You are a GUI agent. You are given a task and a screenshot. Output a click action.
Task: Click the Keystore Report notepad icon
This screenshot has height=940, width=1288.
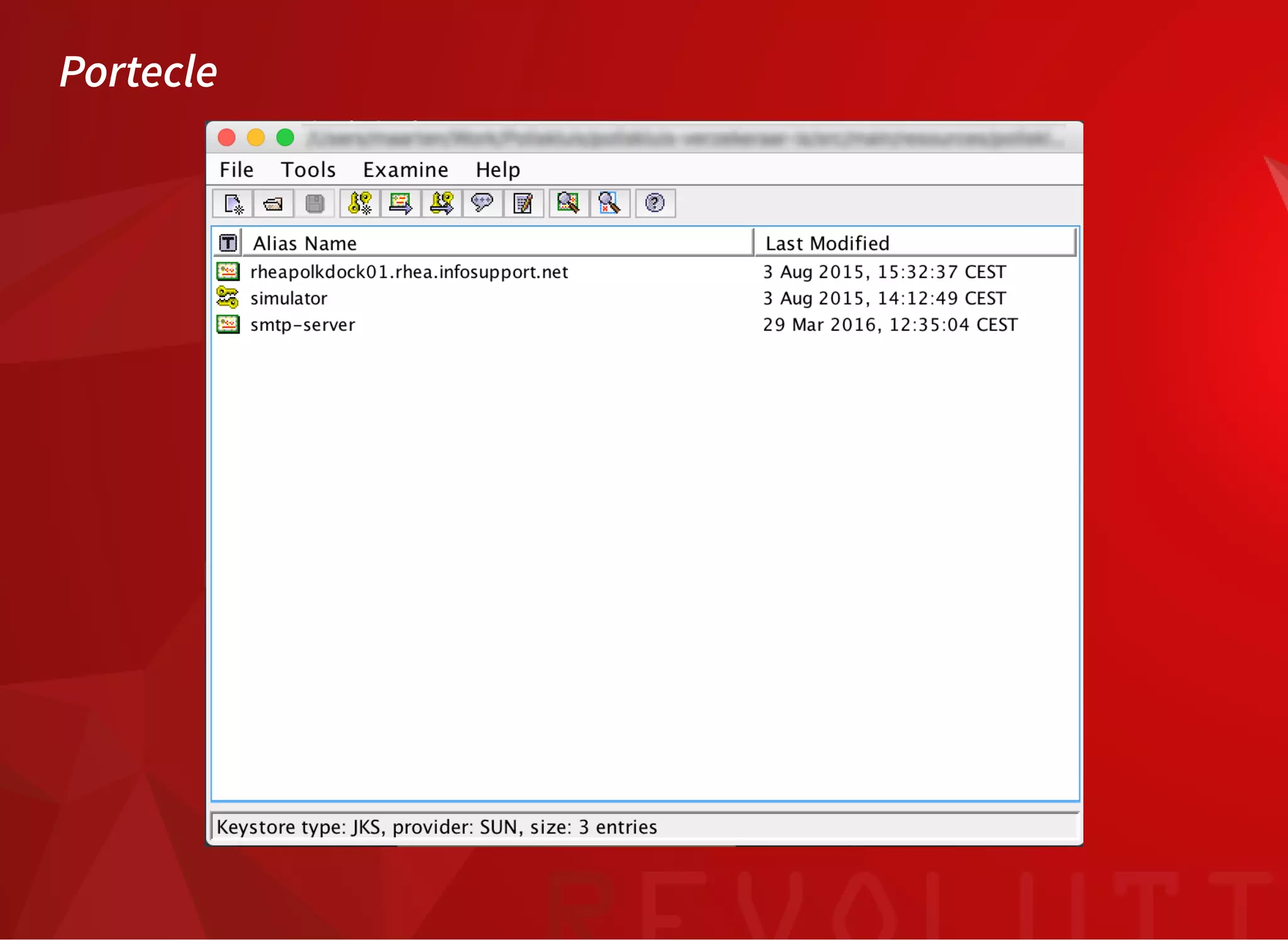523,203
